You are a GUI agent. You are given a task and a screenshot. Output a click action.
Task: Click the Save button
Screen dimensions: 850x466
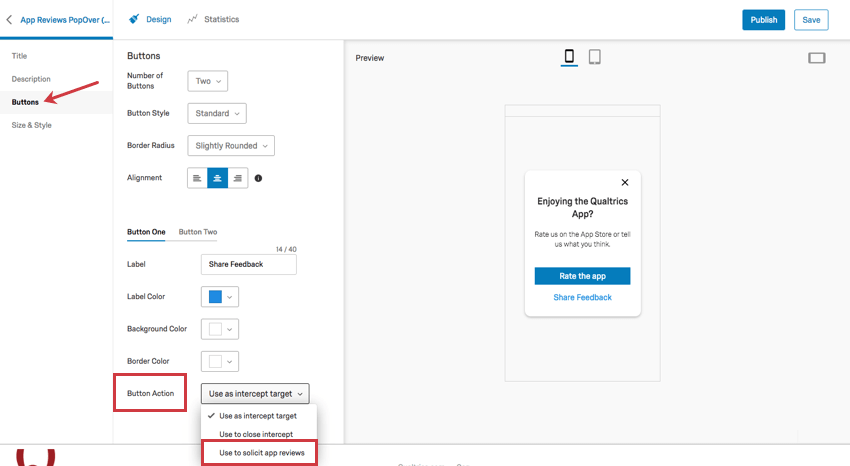click(x=811, y=20)
